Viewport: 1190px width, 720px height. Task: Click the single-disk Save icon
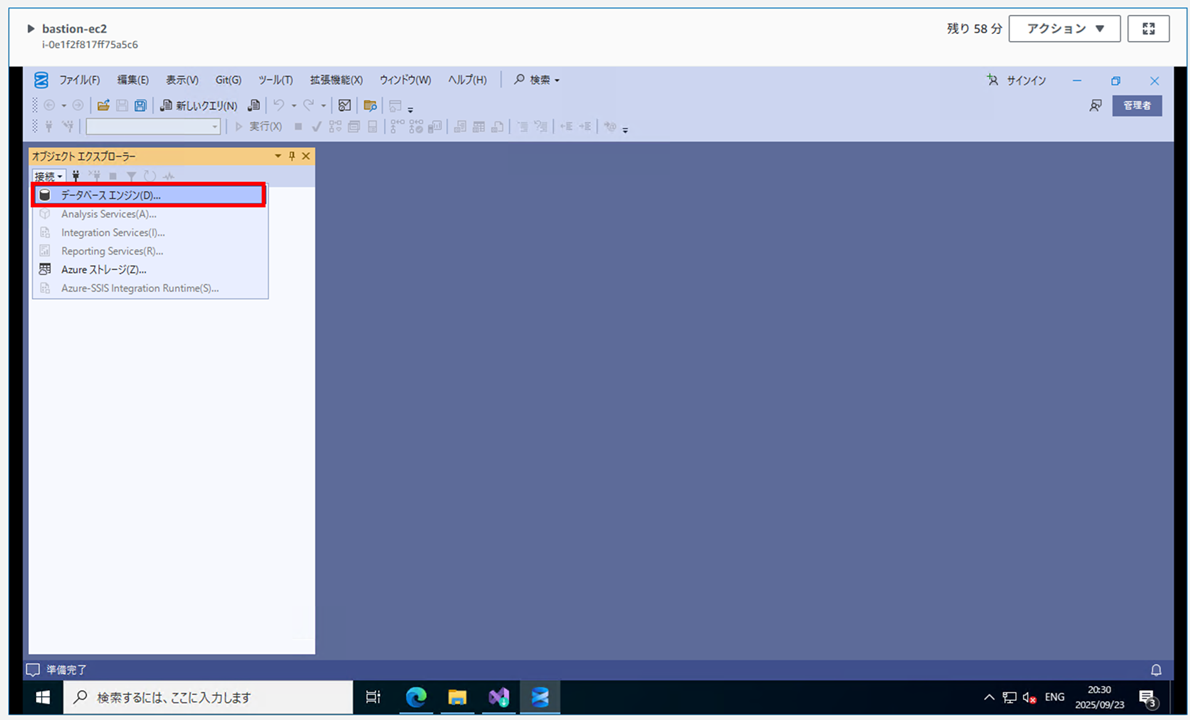(122, 105)
